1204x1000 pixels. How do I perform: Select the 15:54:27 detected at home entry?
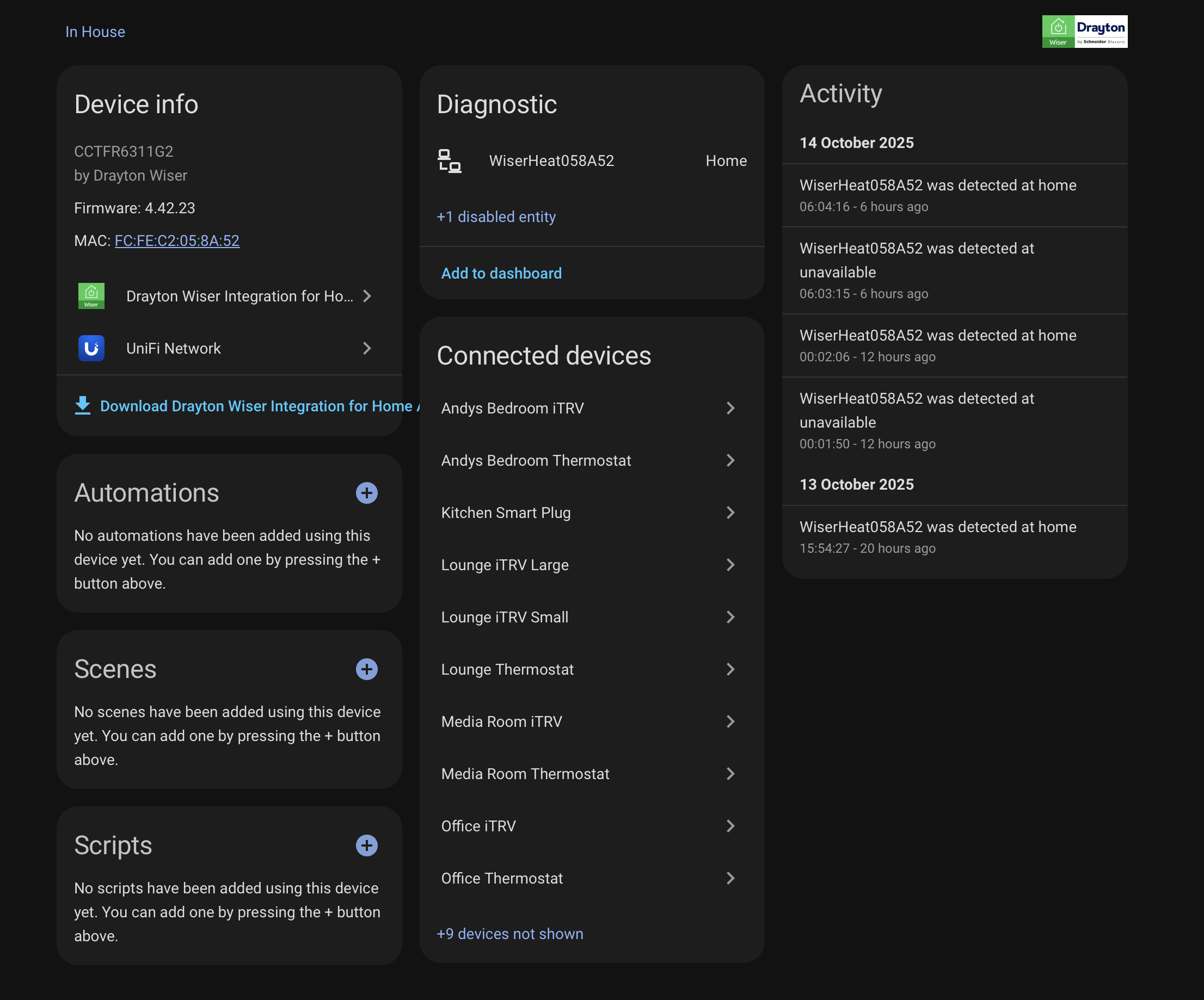point(955,537)
